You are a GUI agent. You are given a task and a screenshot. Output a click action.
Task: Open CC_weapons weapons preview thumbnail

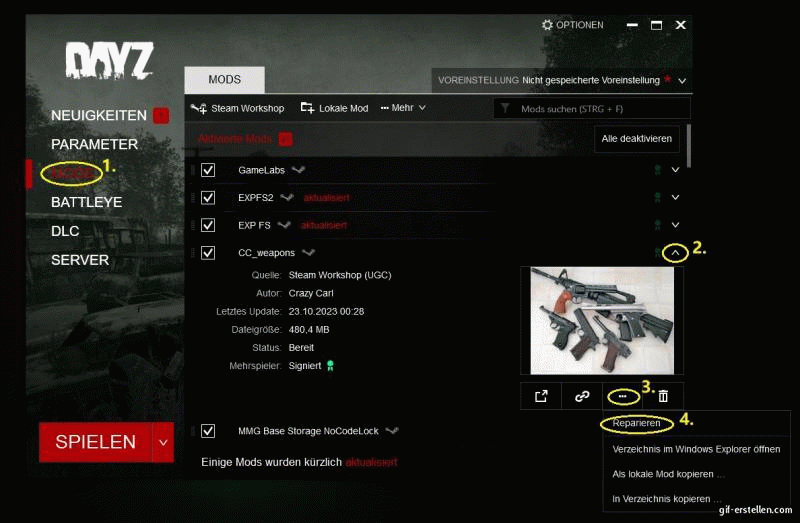pos(602,320)
